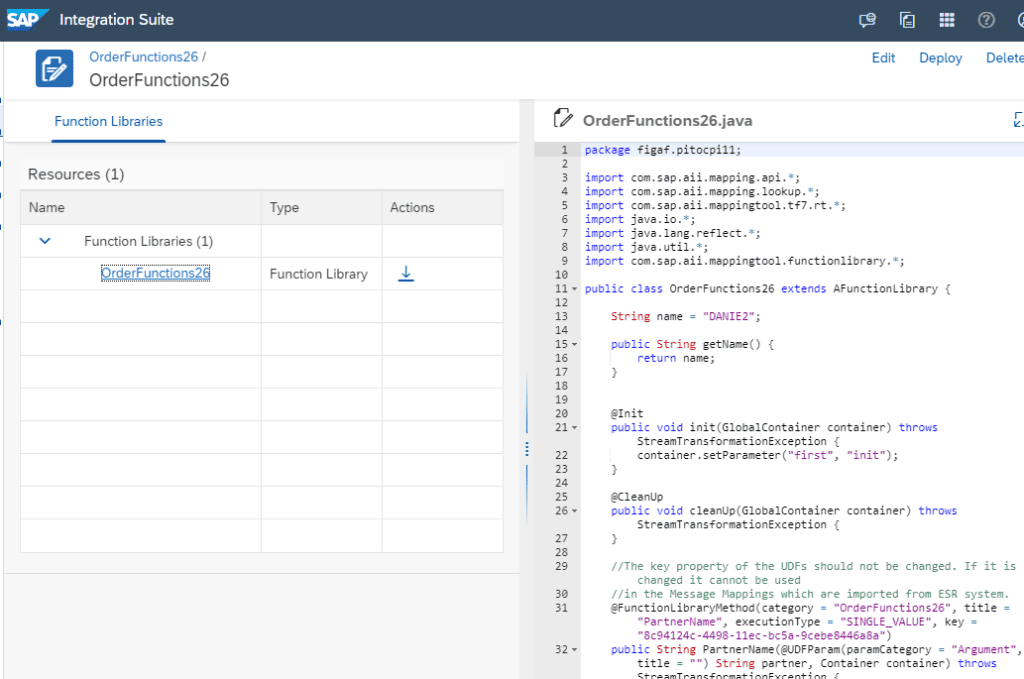The image size is (1024, 679).
Task: Fold the class declaration at line 11
Action: [x=575, y=289]
